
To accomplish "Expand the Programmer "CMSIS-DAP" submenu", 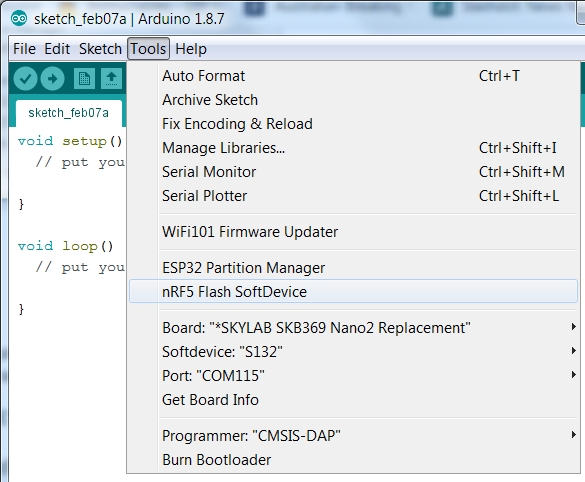I will [x=353, y=436].
